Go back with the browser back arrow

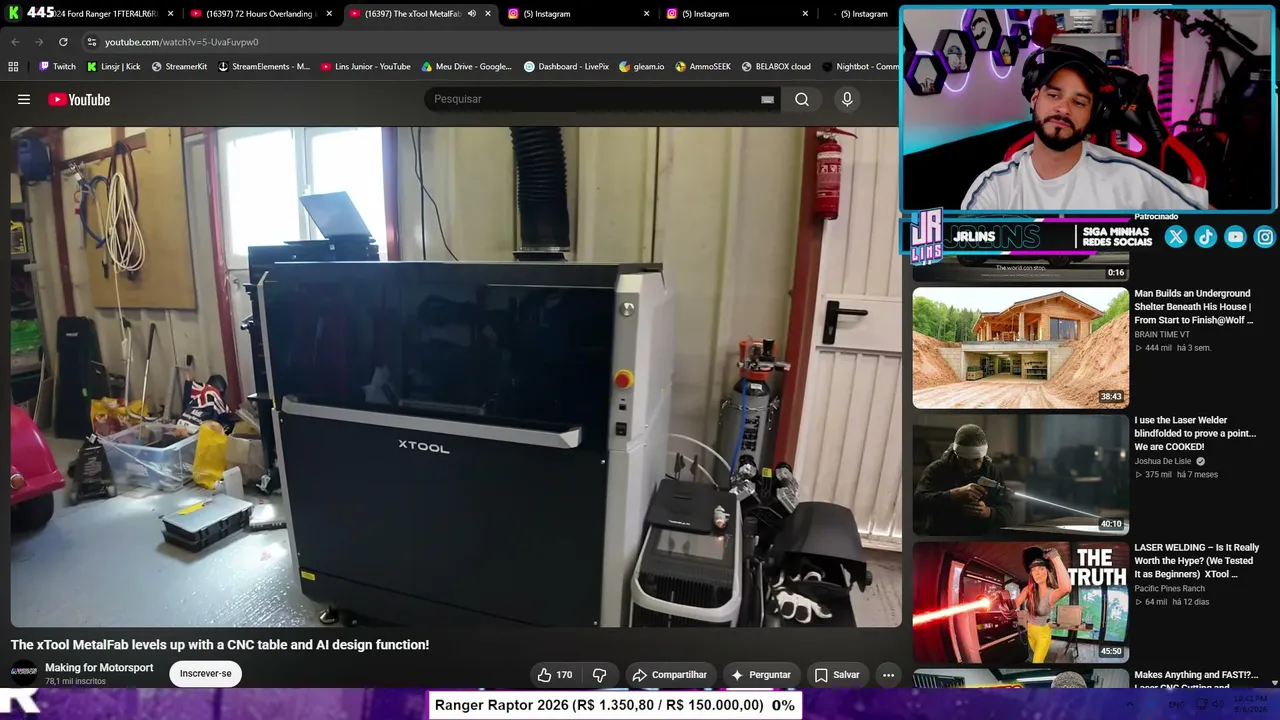(x=15, y=42)
